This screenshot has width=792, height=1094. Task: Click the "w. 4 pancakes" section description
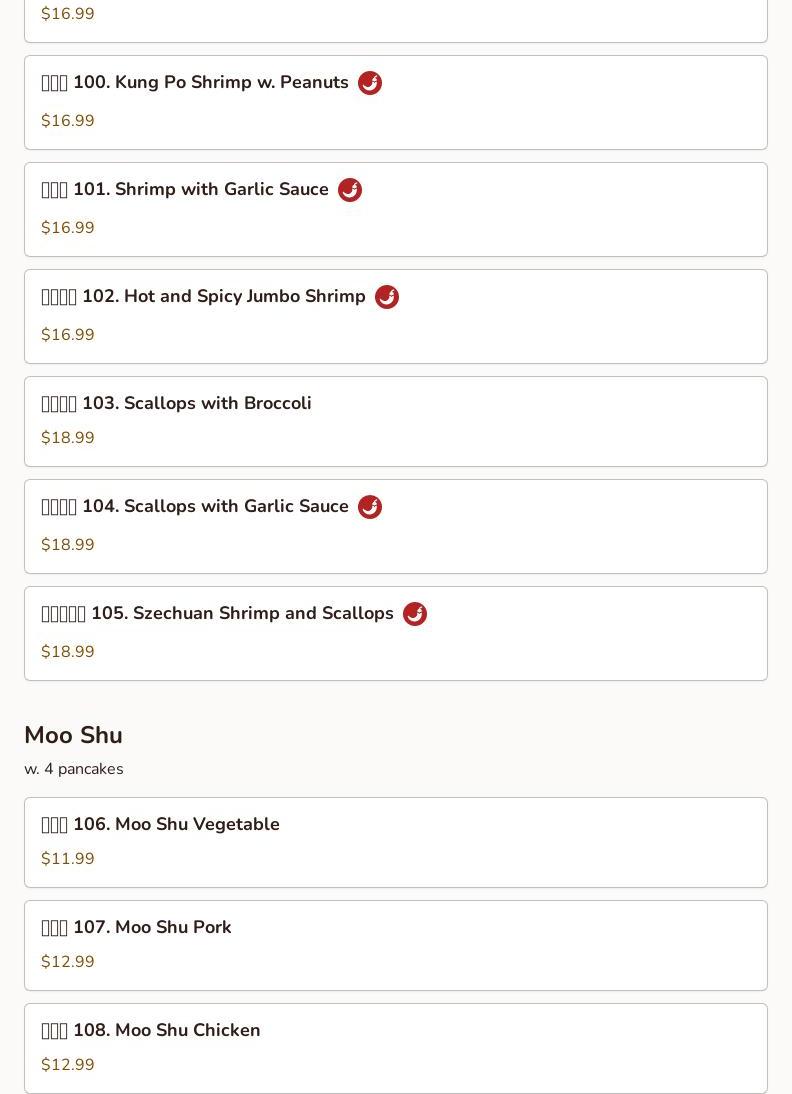(74, 769)
